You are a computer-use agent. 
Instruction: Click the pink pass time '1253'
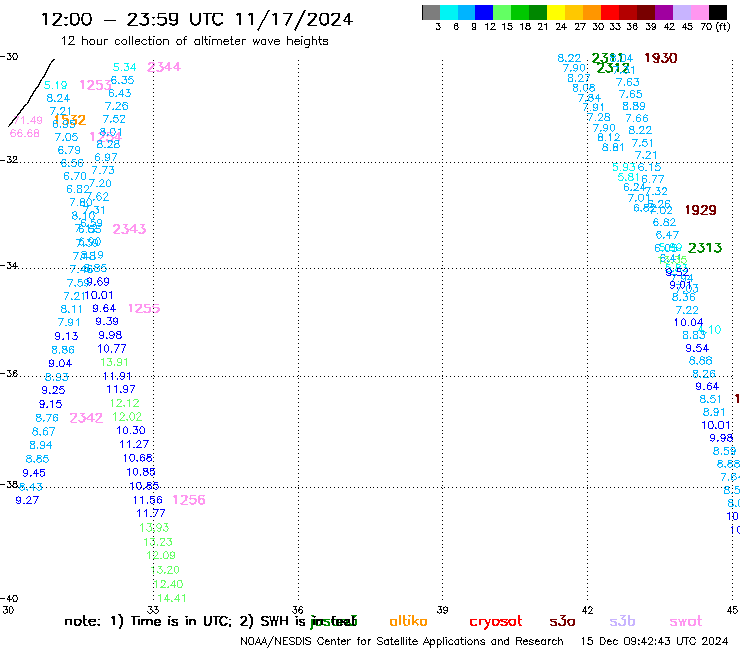click(96, 85)
